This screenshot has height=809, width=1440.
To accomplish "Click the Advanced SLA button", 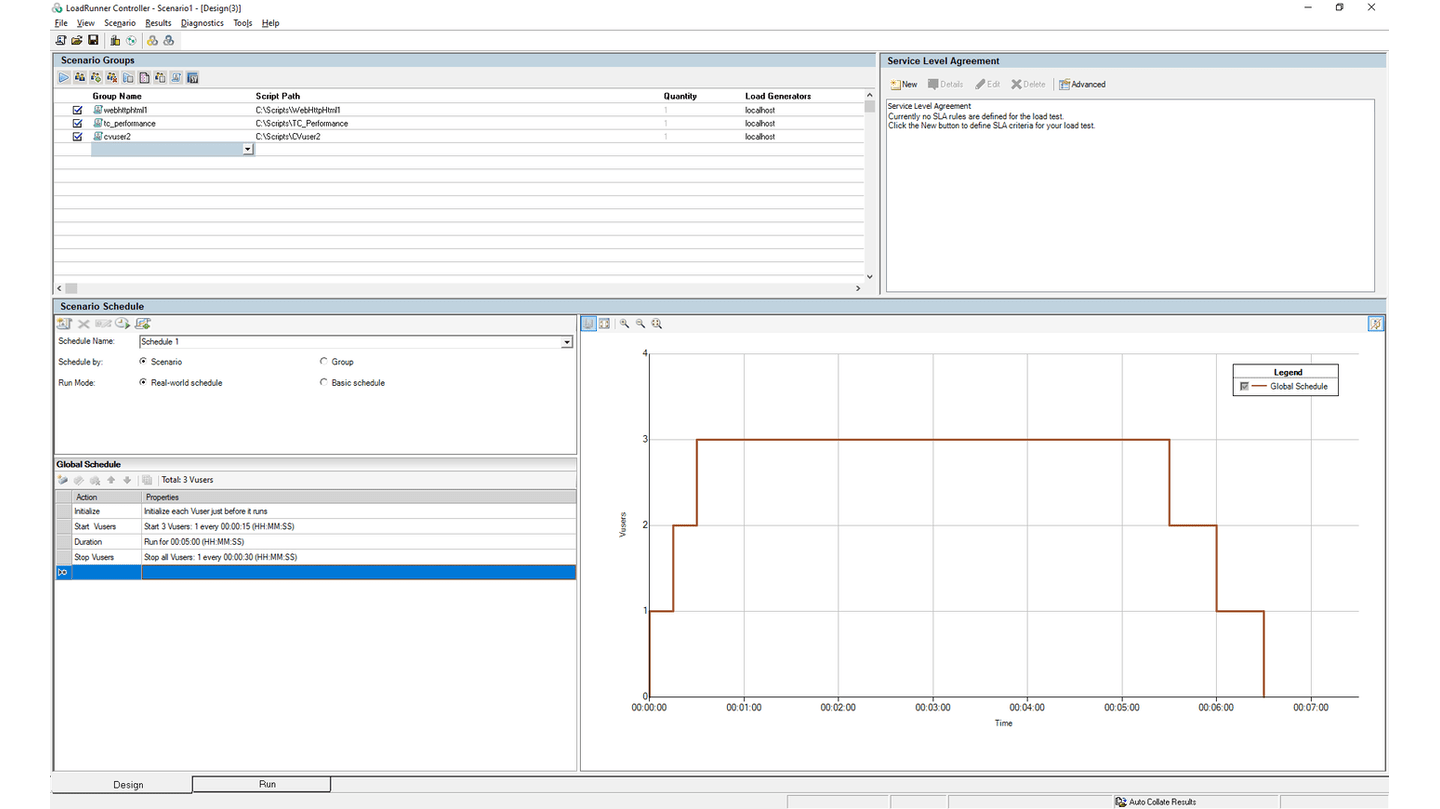I will pos(1082,84).
